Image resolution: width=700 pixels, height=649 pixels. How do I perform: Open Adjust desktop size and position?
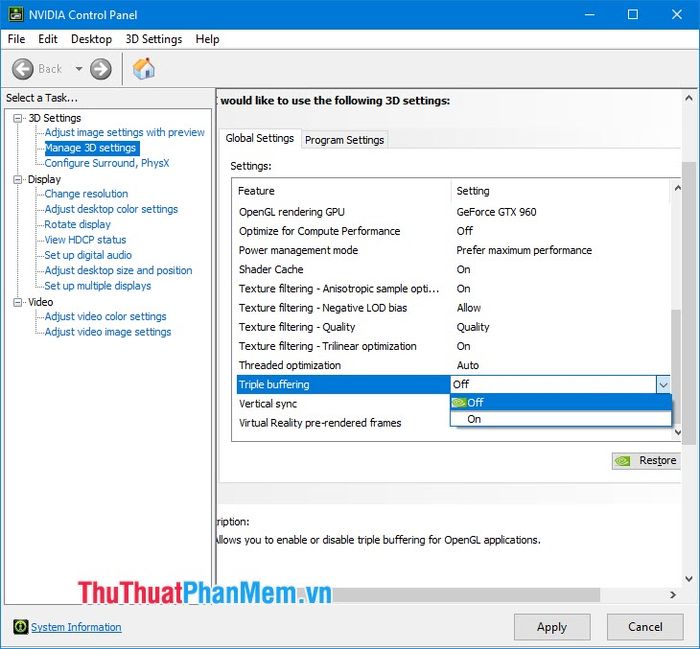tap(118, 270)
